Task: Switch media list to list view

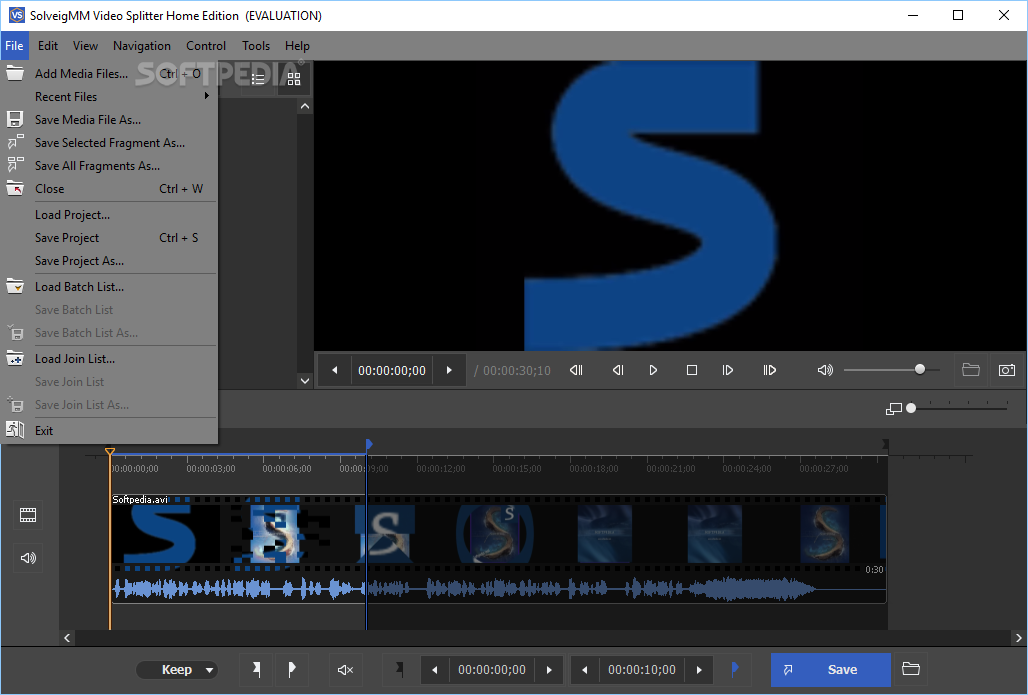Action: tap(258, 79)
